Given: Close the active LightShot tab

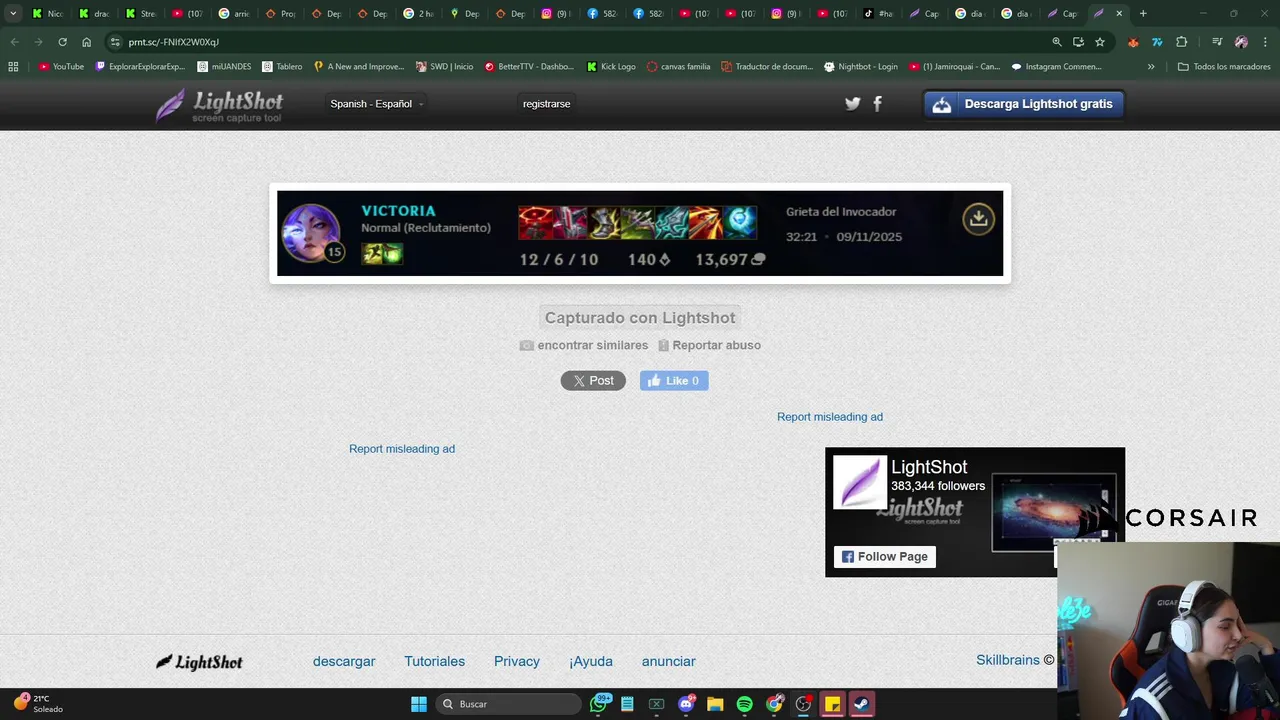Looking at the screenshot, I should (x=1119, y=14).
